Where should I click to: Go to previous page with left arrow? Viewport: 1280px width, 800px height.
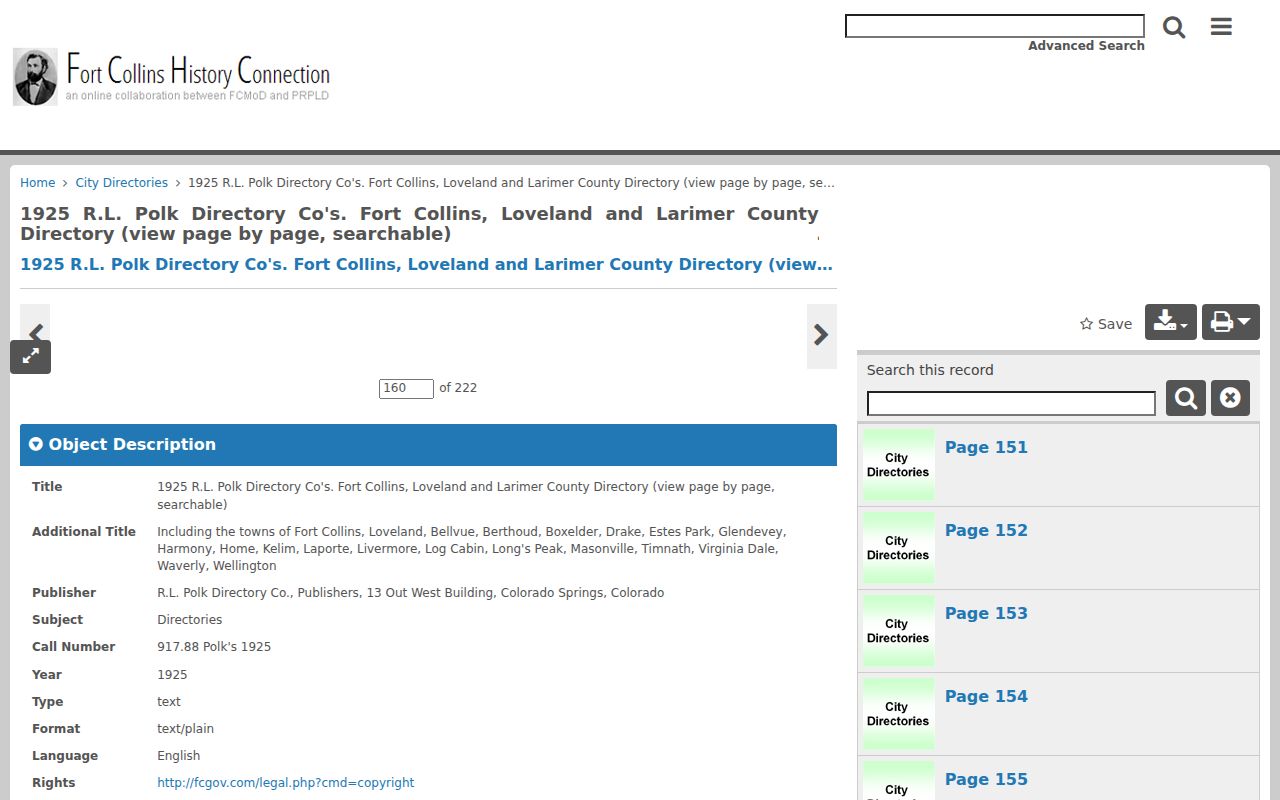[35, 334]
